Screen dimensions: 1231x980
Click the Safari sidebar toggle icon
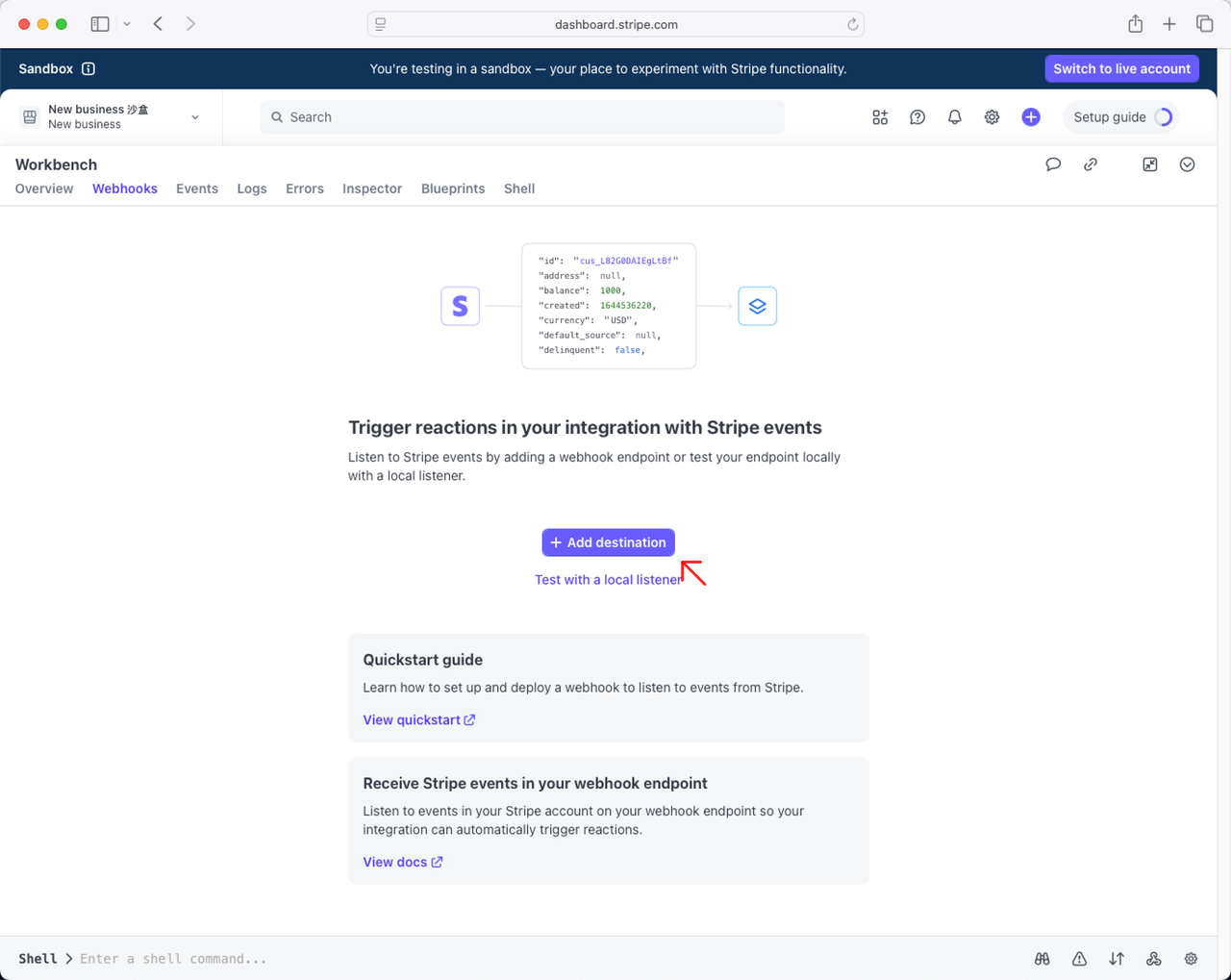coord(100,24)
